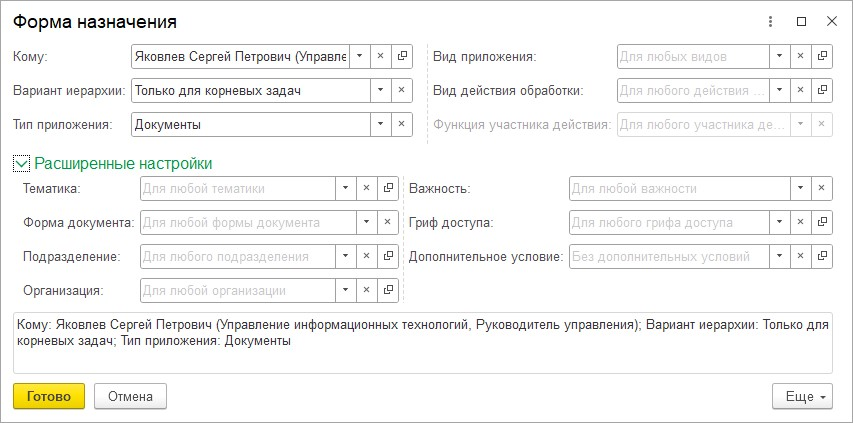This screenshot has height=423, width=853.
Task: Open Гриф доступа selection form icon
Action: (x=821, y=222)
